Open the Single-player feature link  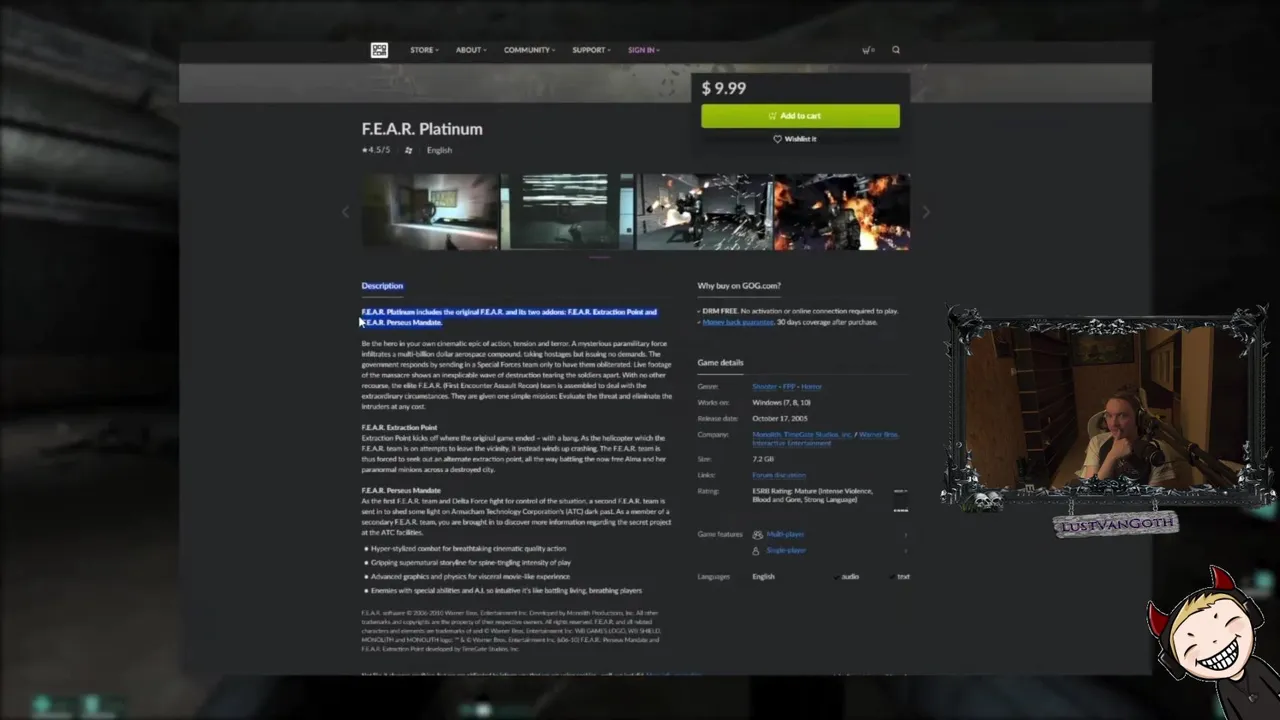coord(785,550)
